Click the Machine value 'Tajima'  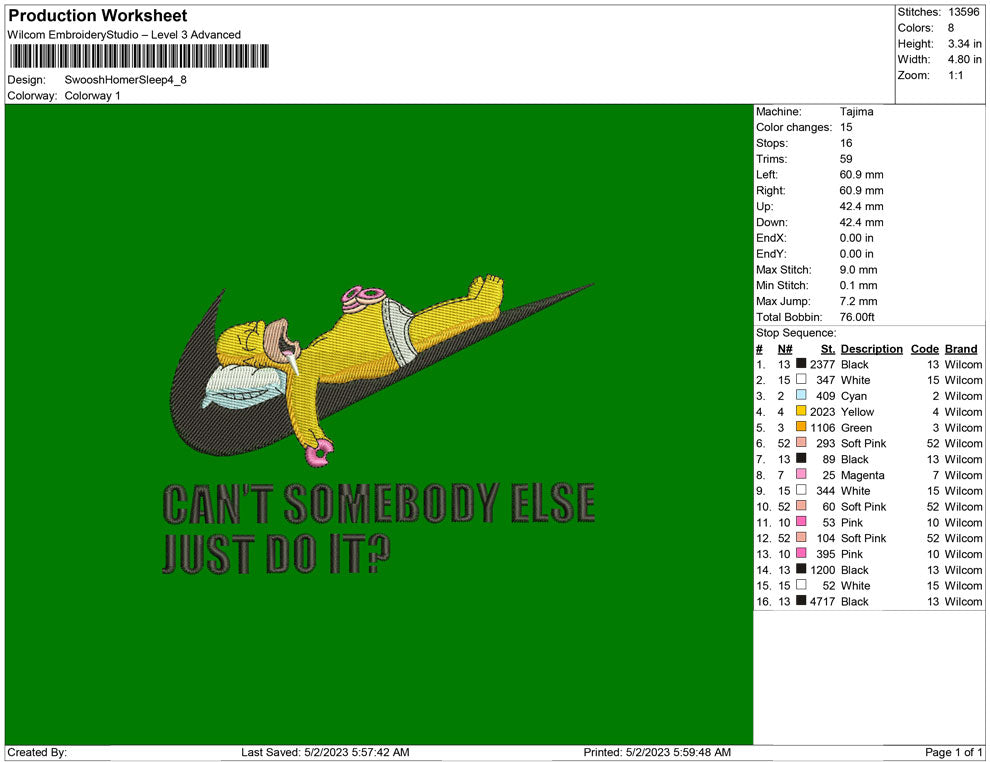pos(857,112)
